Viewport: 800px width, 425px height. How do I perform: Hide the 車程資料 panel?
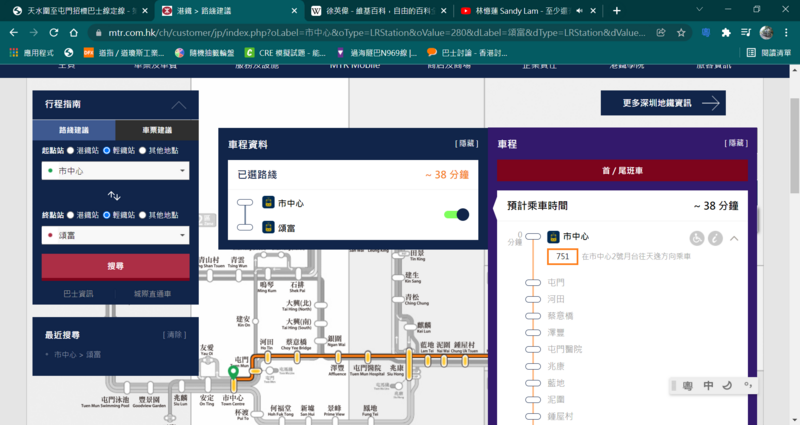(x=466, y=144)
